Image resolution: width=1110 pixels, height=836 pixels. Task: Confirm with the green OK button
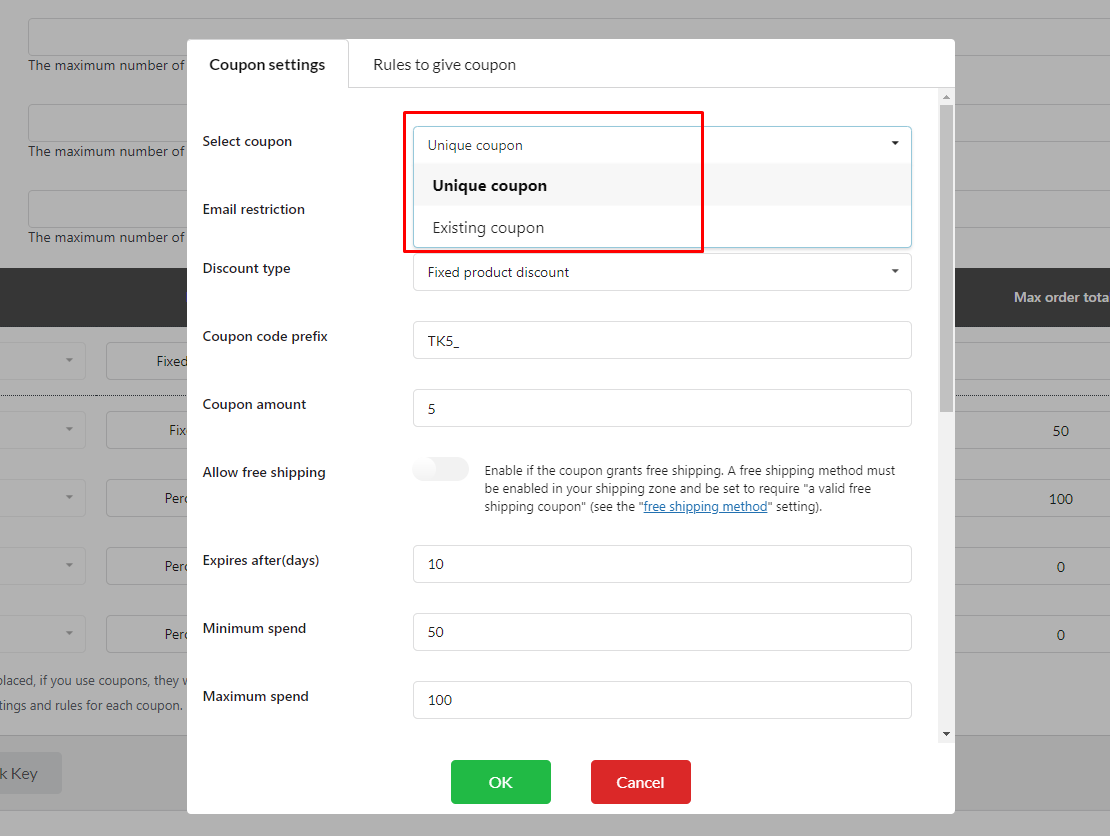pyautogui.click(x=500, y=781)
